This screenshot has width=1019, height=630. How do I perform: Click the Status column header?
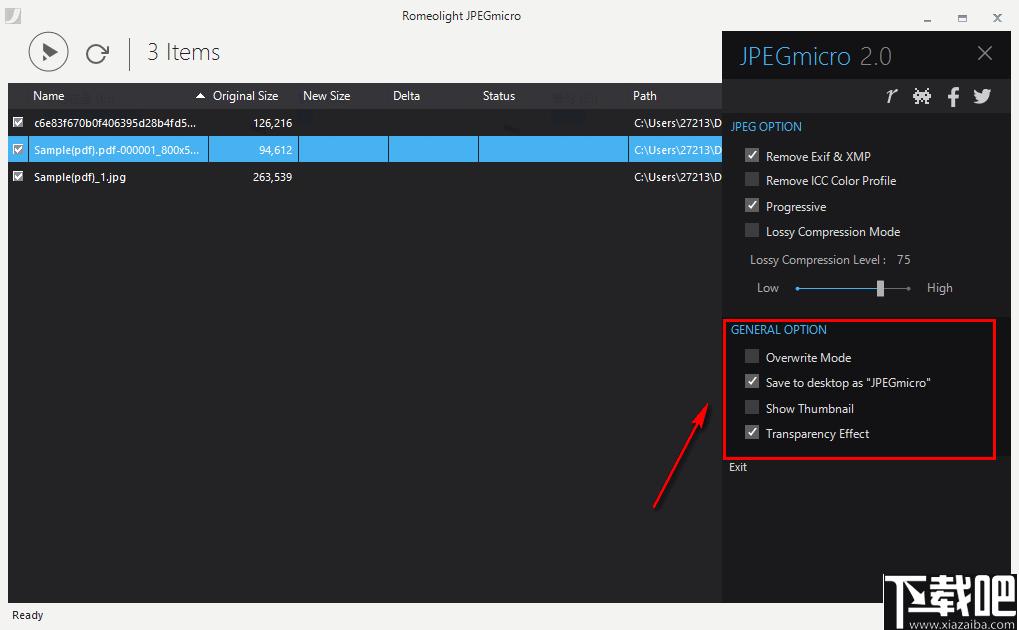coord(498,96)
